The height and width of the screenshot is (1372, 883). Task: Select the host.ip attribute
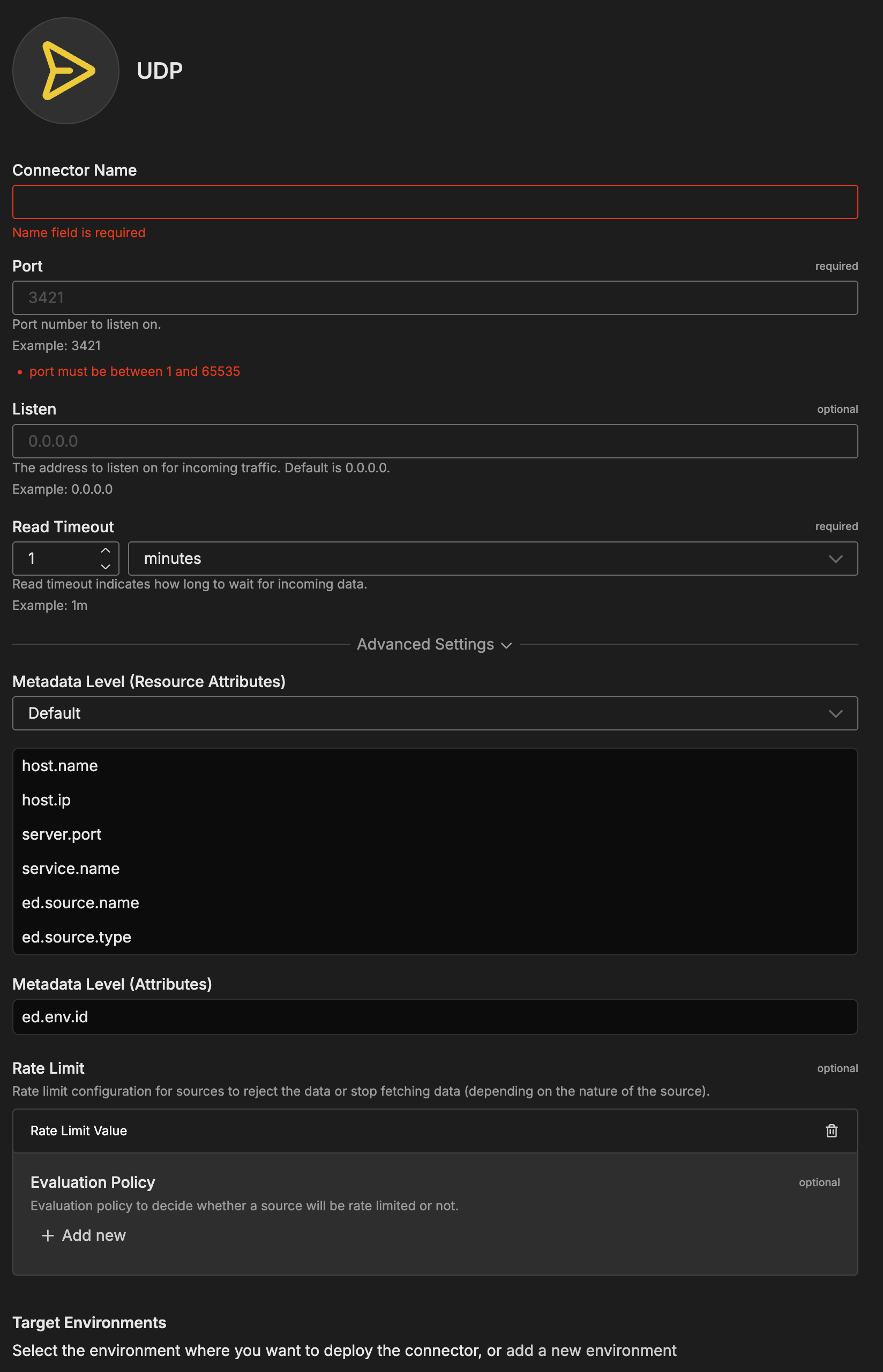pyautogui.click(x=47, y=800)
